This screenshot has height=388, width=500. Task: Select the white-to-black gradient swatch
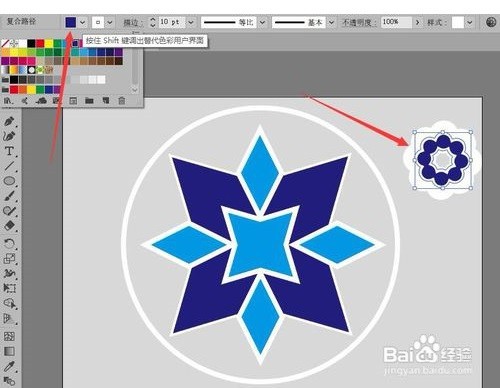click(5, 70)
